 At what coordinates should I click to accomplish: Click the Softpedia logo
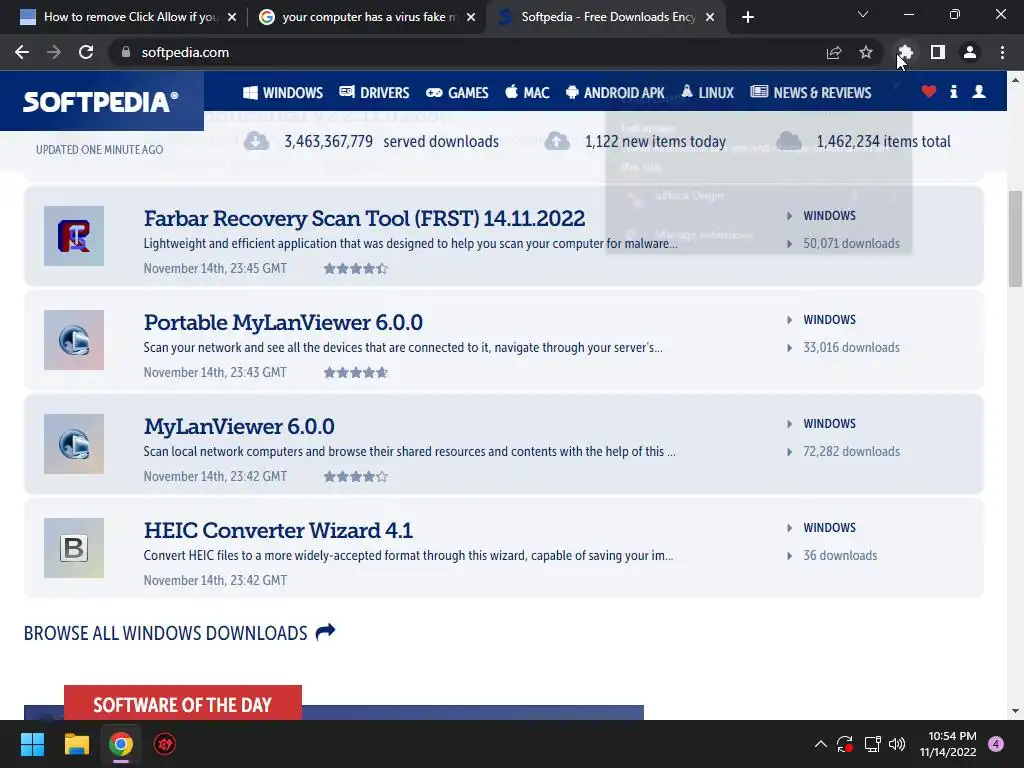[x=101, y=101]
